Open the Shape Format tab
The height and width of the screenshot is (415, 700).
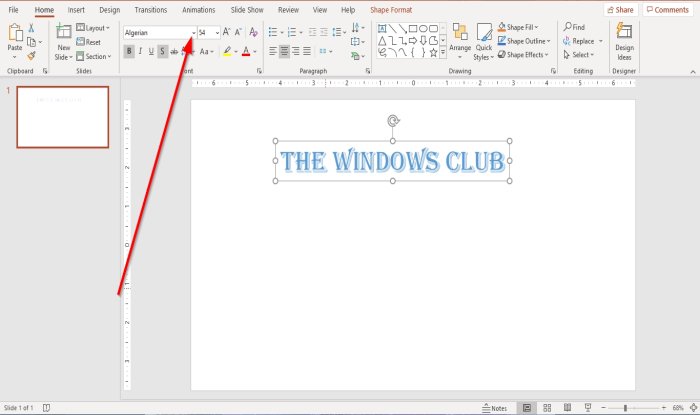tap(391, 10)
